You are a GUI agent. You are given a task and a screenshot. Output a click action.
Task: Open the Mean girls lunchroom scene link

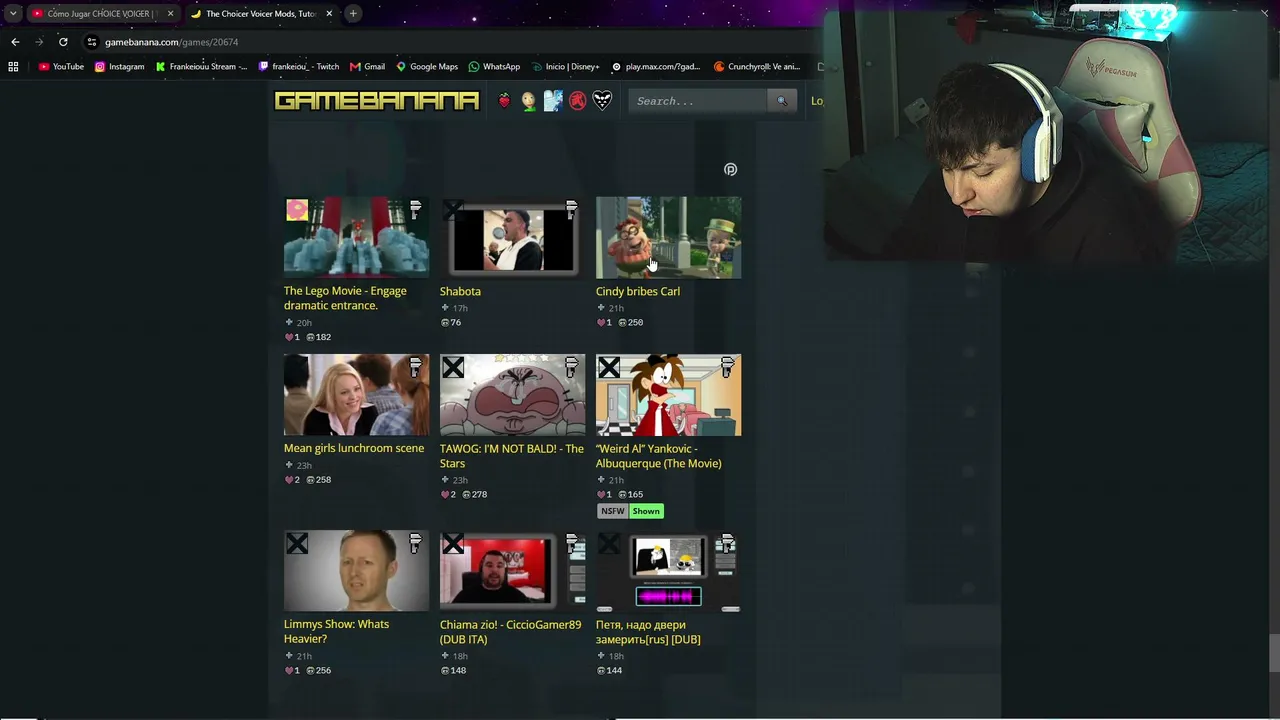tap(354, 448)
